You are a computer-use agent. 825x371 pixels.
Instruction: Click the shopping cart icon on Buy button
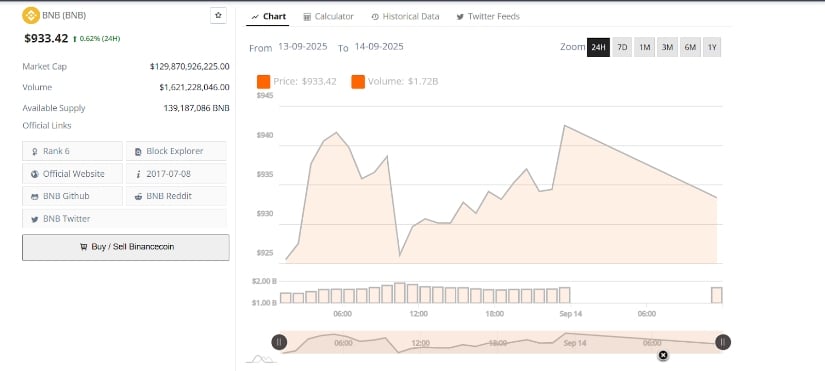coord(83,247)
